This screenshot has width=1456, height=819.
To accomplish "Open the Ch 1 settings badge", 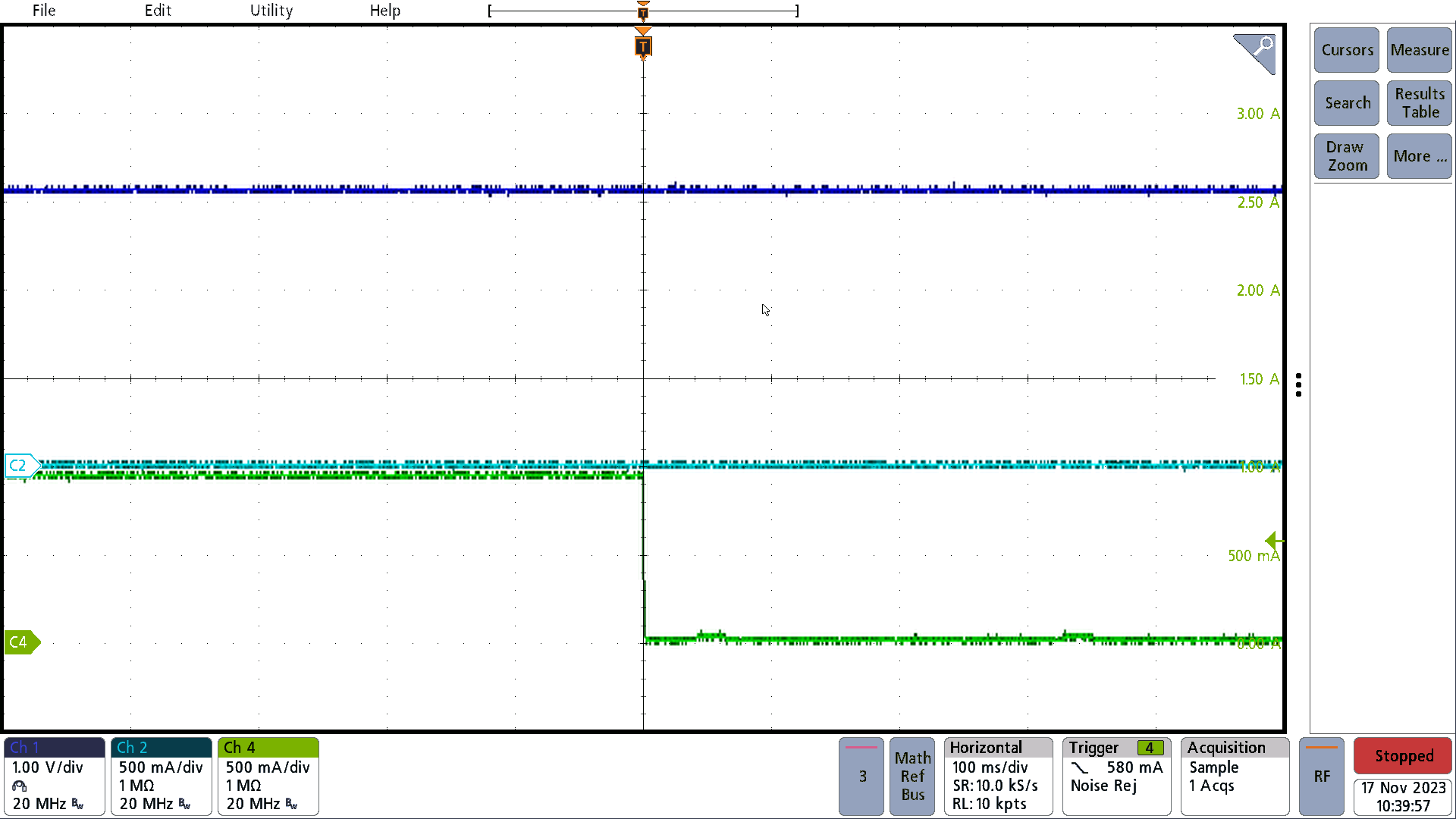I will click(x=55, y=777).
